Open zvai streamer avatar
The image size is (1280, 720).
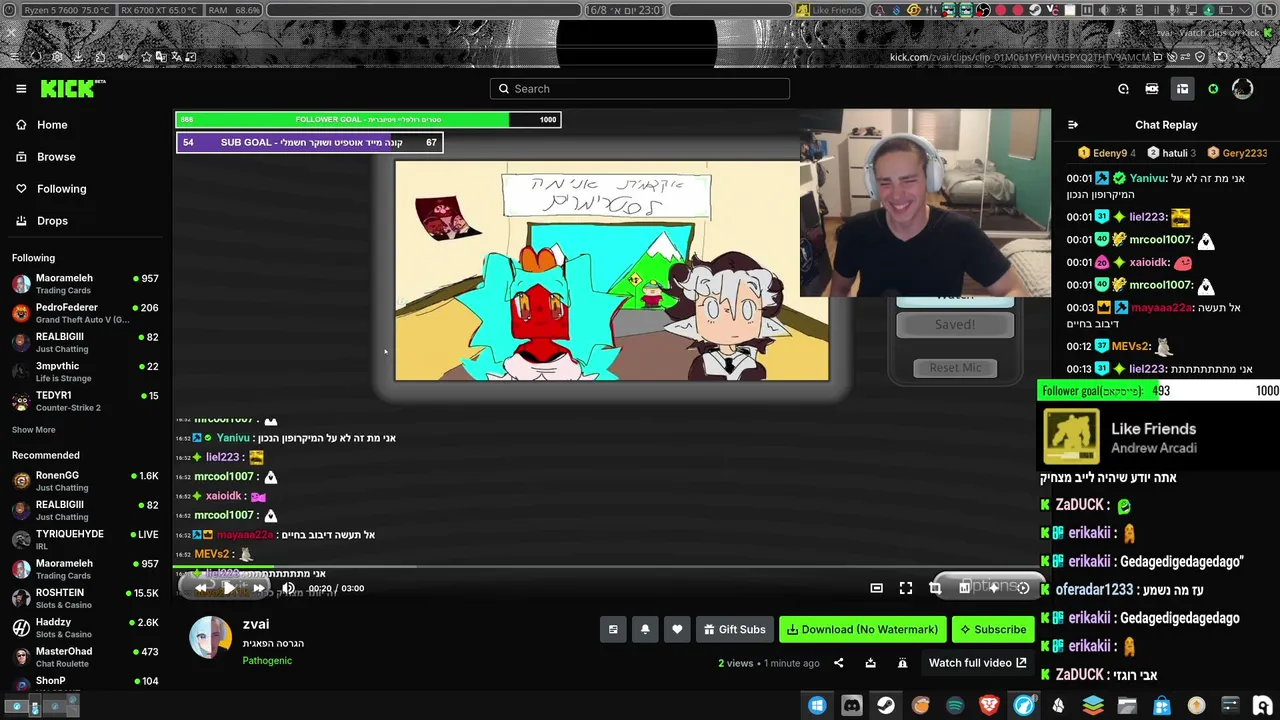tap(210, 637)
